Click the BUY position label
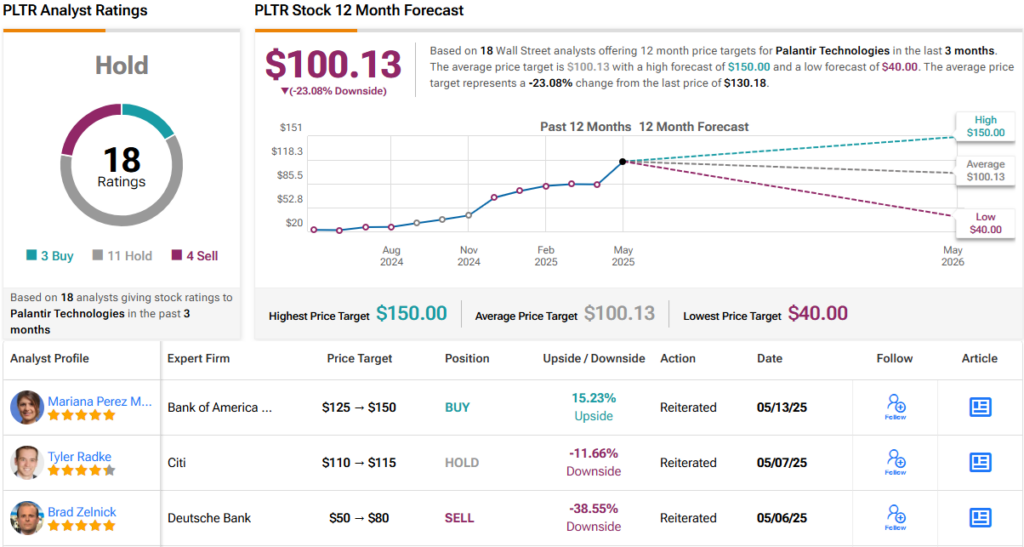The image size is (1024, 547). tap(457, 407)
